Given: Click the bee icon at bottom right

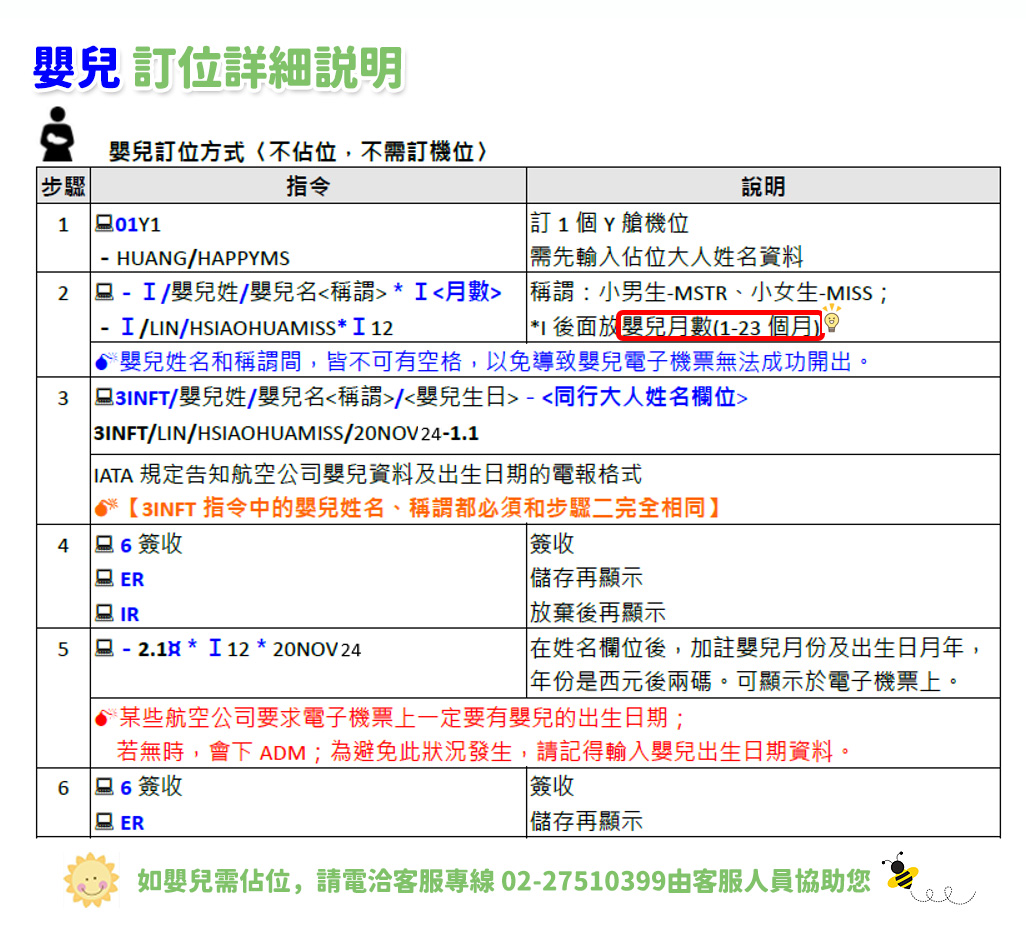Looking at the screenshot, I should (x=900, y=873).
